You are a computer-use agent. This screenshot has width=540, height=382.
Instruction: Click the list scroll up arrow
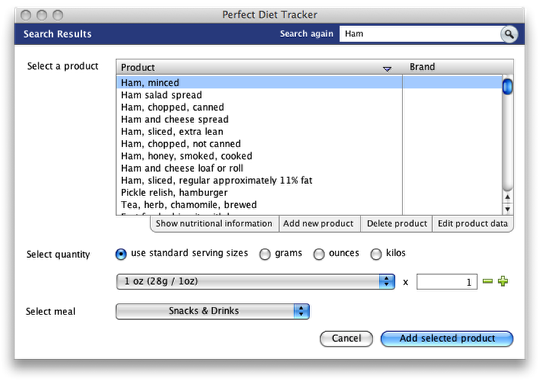(507, 197)
